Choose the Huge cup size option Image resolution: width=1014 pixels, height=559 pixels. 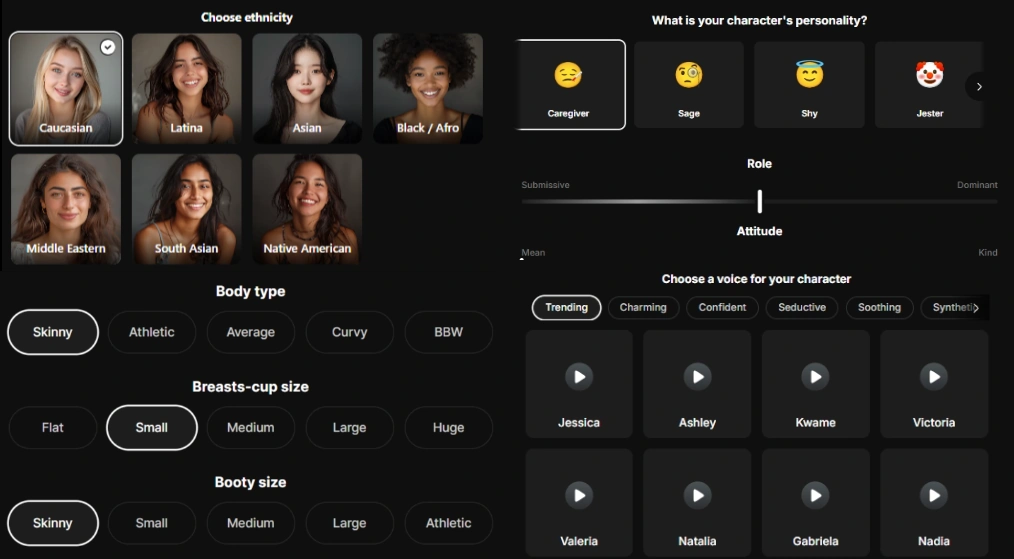(x=449, y=428)
